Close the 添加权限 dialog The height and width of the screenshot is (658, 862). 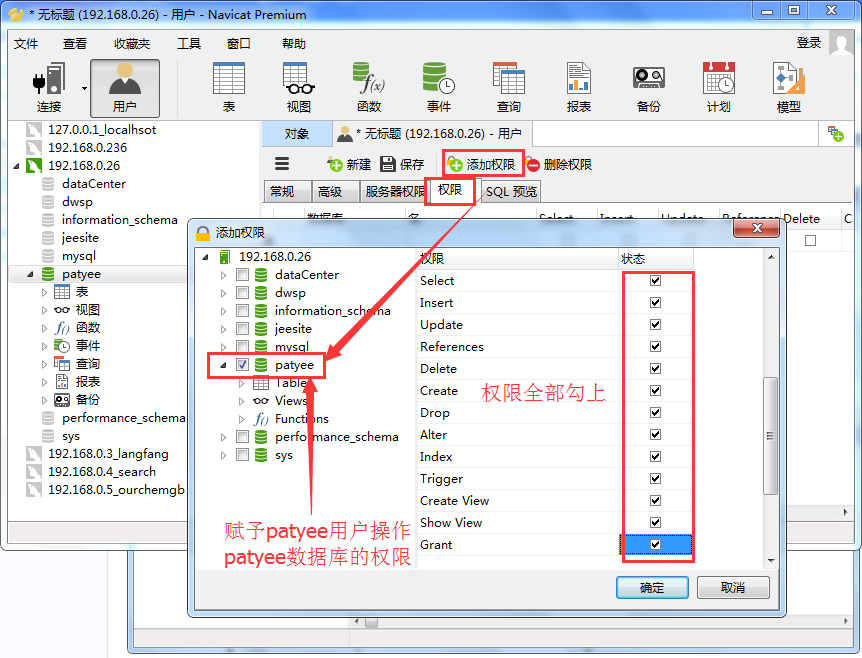click(756, 228)
